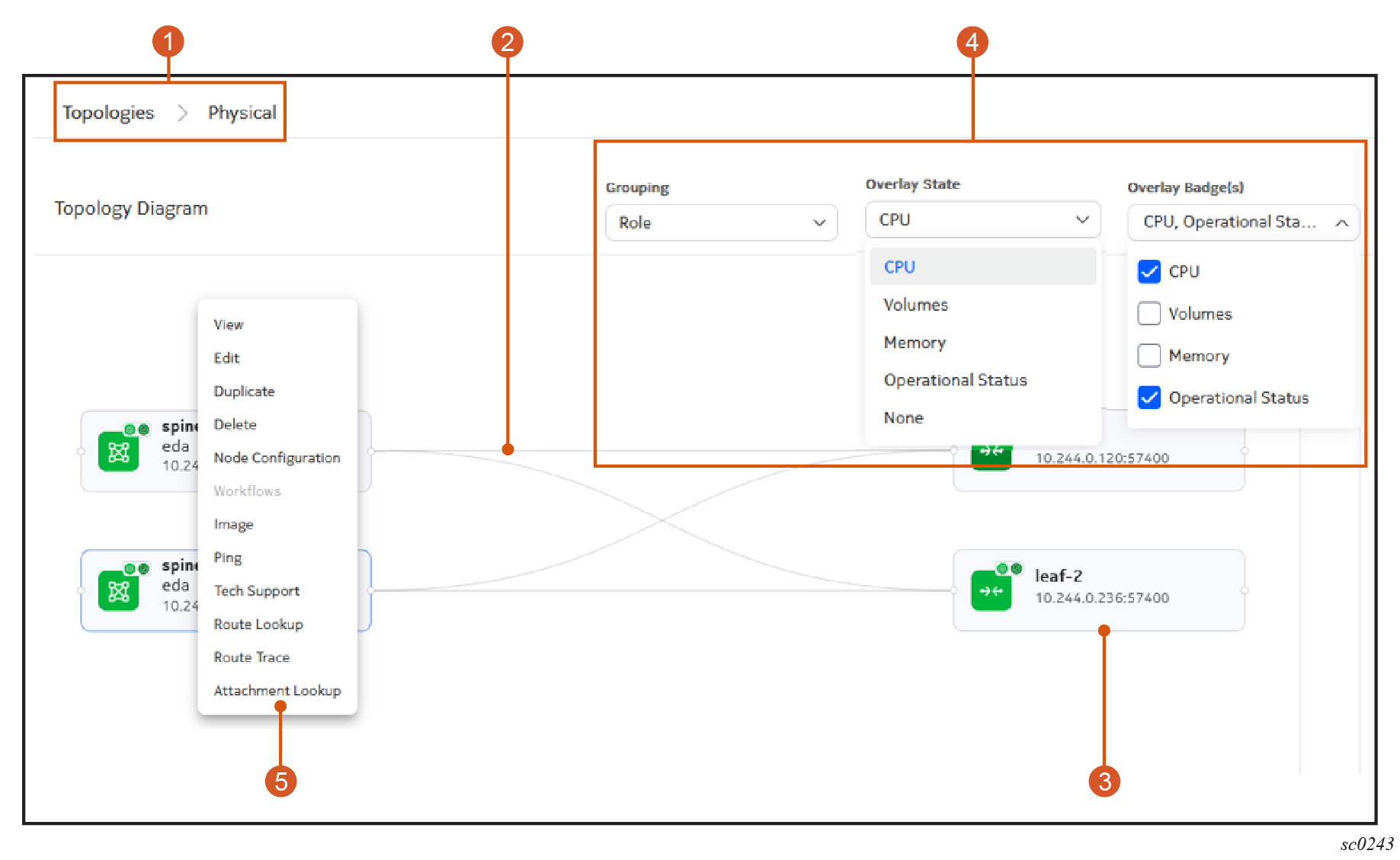Image resolution: width=1400 pixels, height=860 pixels.
Task: Click status badges on leaf-2 node
Action: coord(1009,569)
